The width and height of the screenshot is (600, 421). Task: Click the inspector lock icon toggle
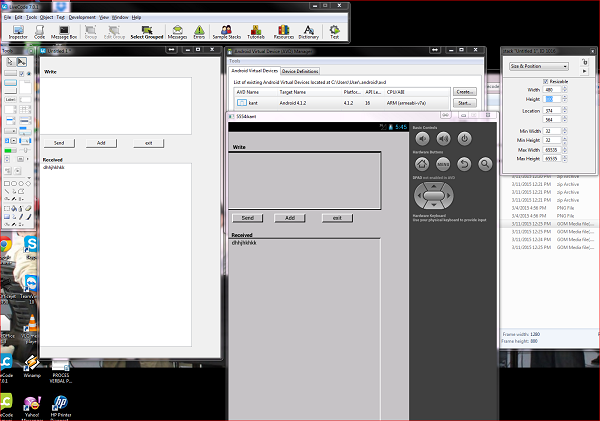click(x=584, y=61)
